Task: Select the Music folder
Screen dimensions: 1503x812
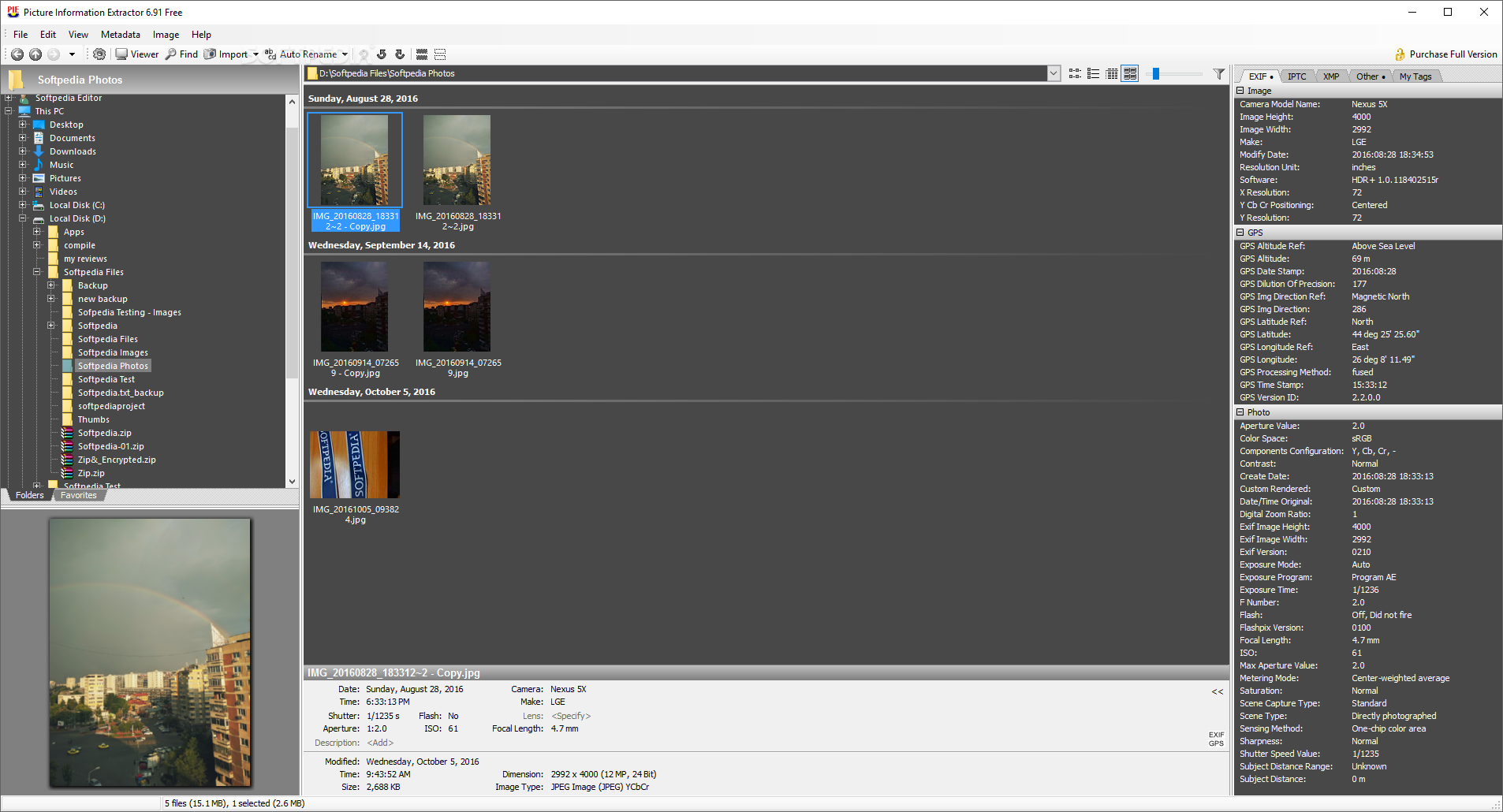Action: [x=62, y=165]
